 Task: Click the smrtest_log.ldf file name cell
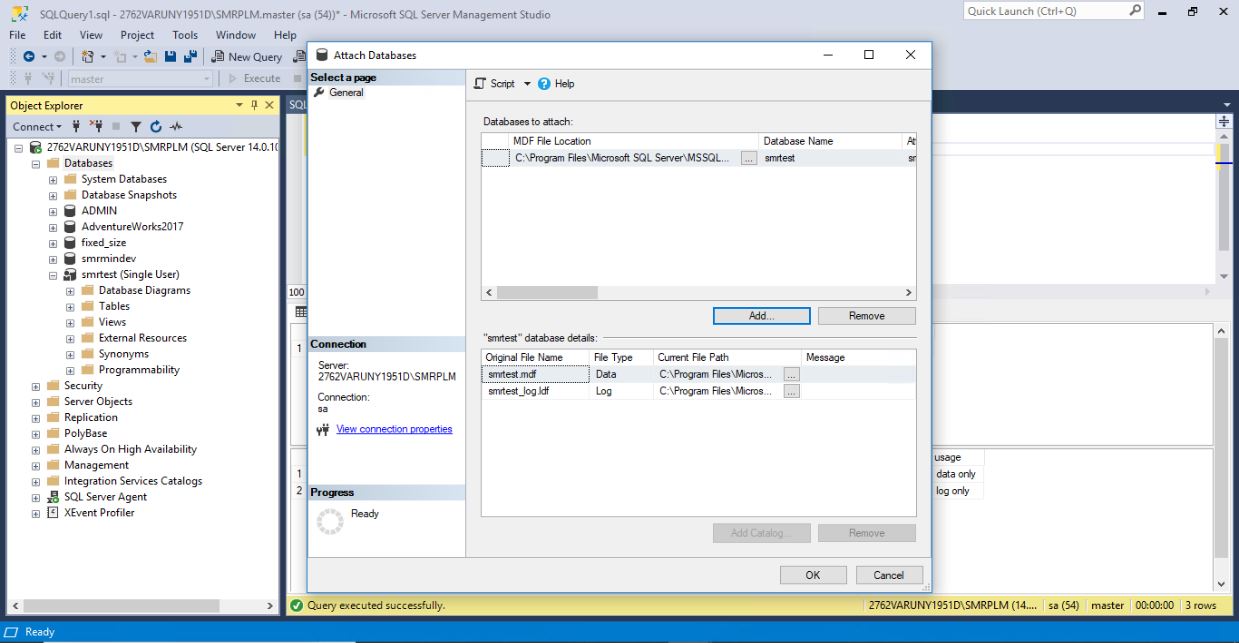[x=536, y=391]
